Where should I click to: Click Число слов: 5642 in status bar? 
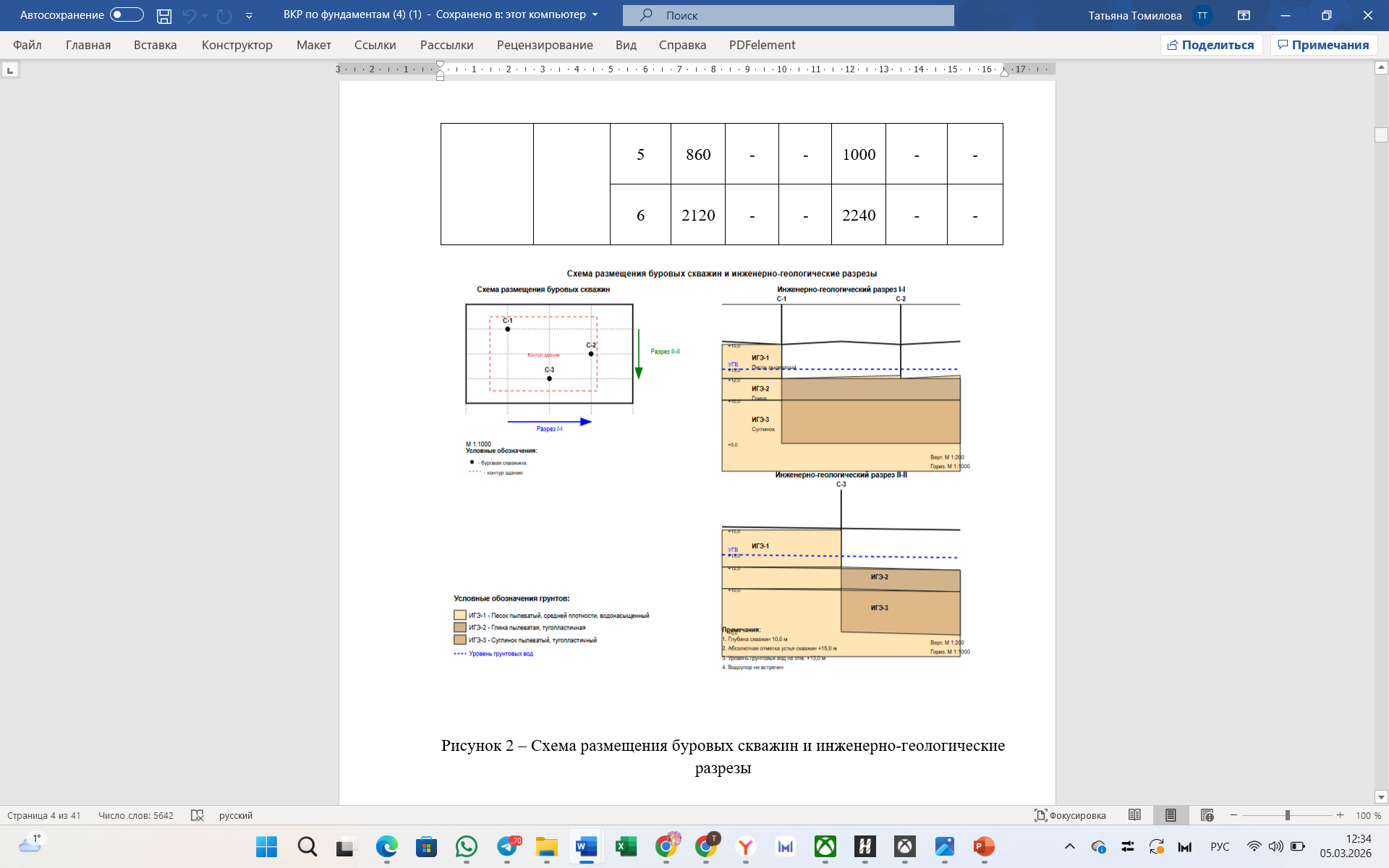tap(136, 815)
